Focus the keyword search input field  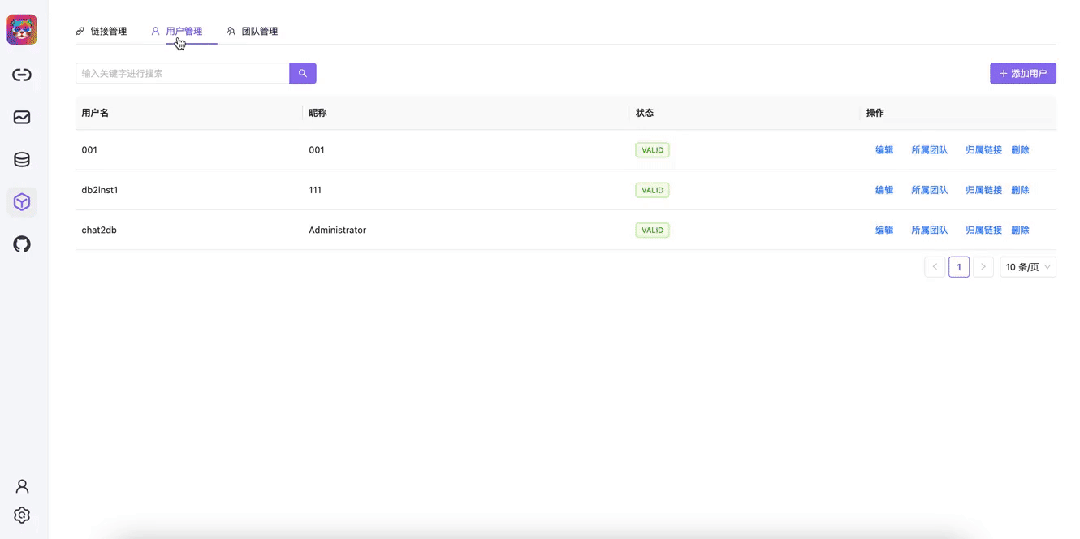[183, 73]
